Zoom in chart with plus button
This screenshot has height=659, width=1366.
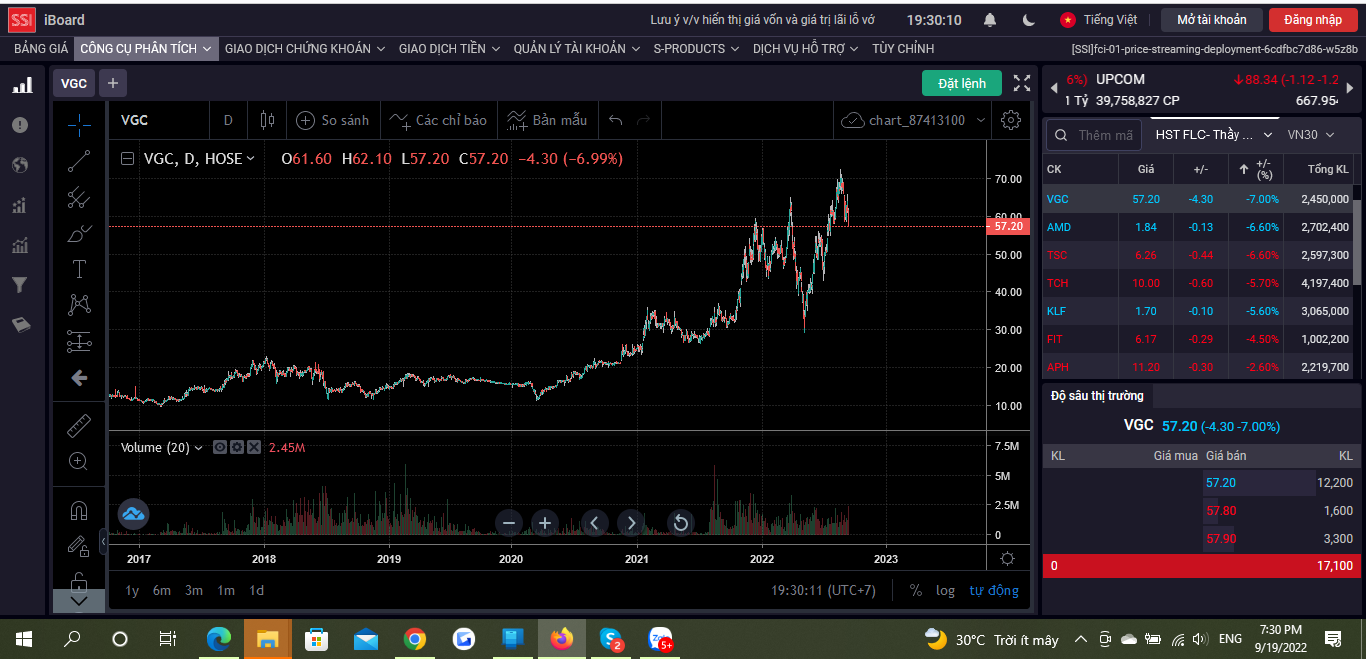(x=544, y=522)
